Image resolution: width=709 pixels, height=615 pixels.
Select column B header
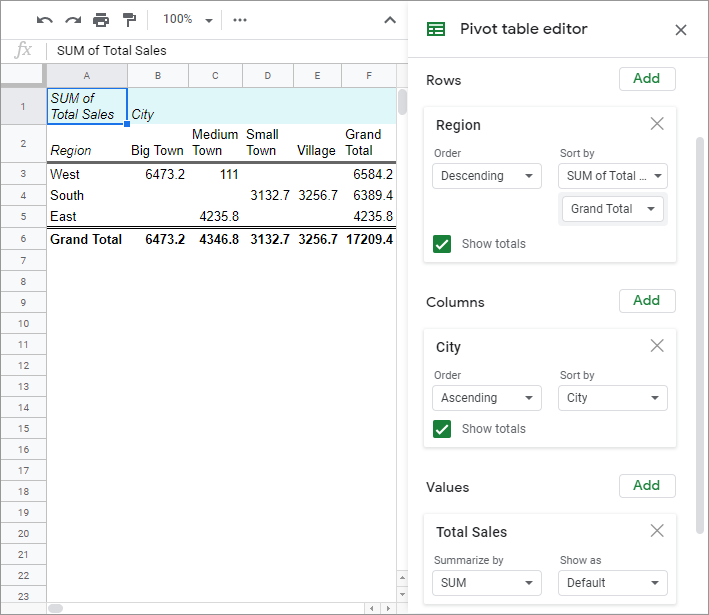pos(158,76)
